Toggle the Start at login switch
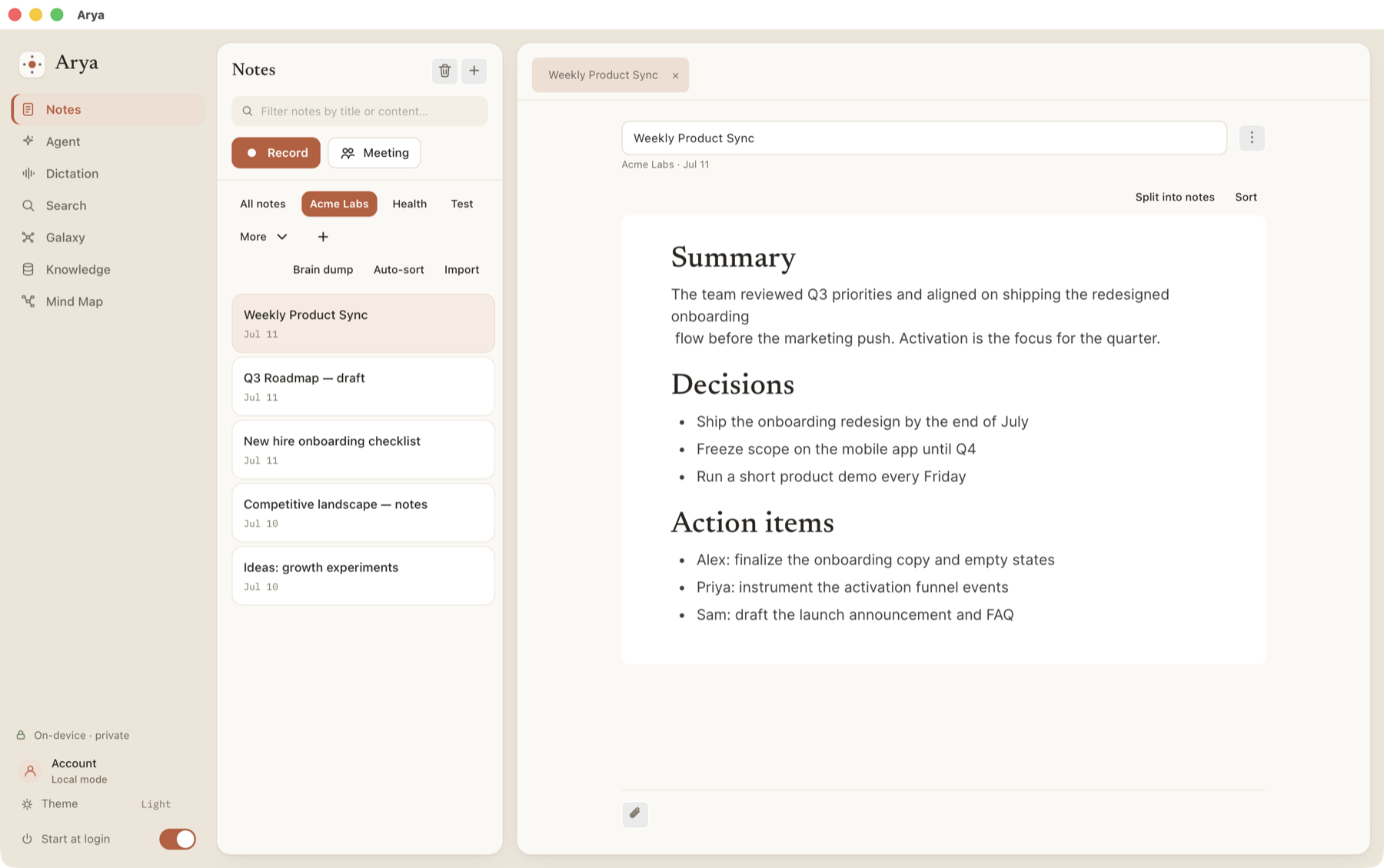The height and width of the screenshot is (868, 1384). 178,839
